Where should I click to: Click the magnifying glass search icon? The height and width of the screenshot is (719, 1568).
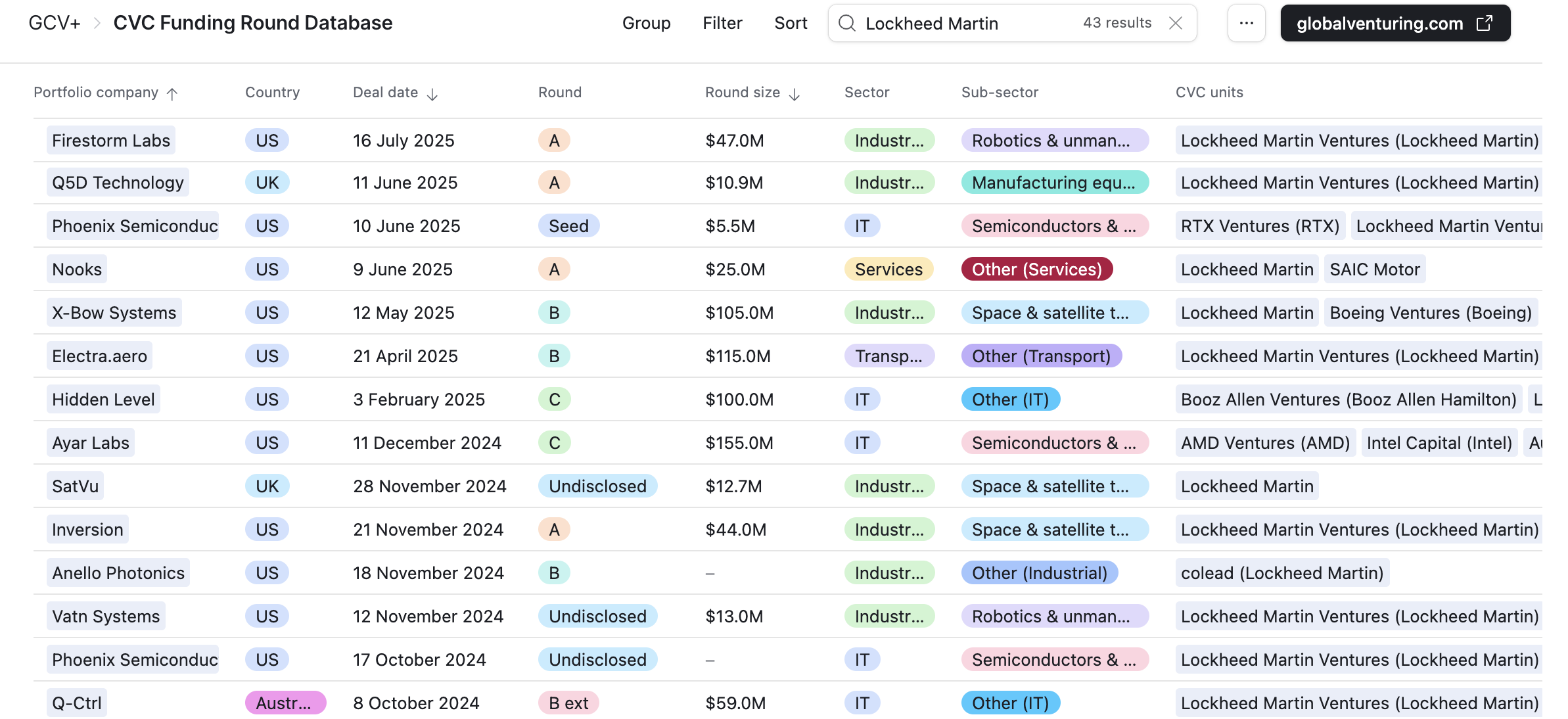(847, 24)
